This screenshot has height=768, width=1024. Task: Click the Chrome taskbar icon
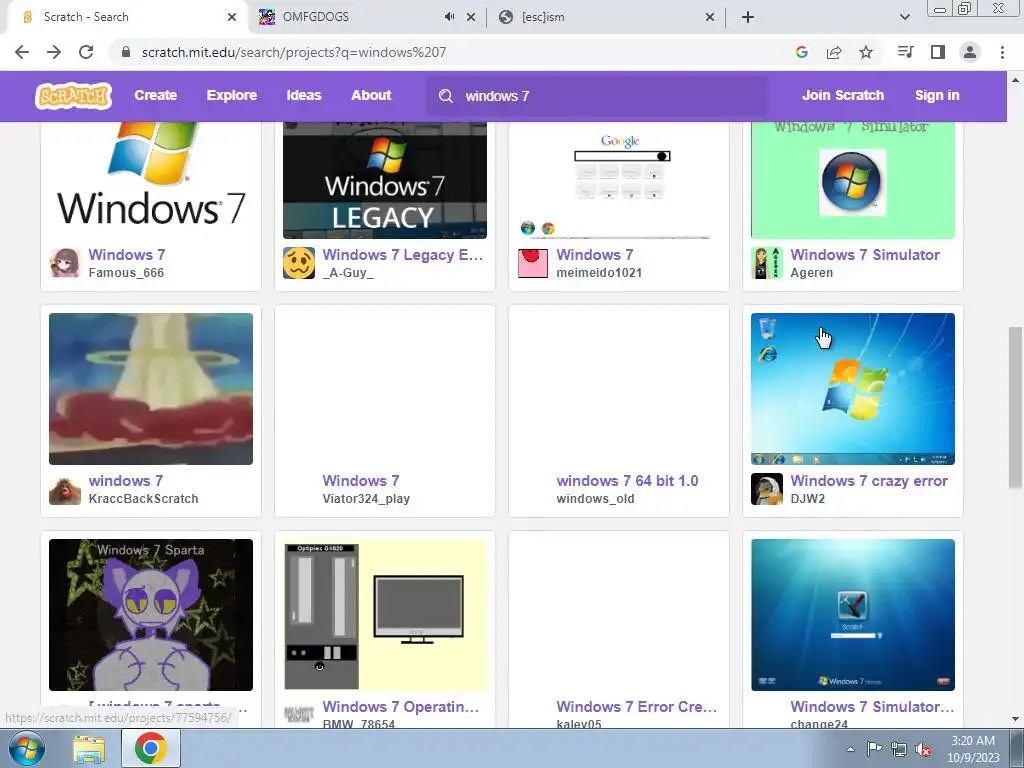(150, 748)
